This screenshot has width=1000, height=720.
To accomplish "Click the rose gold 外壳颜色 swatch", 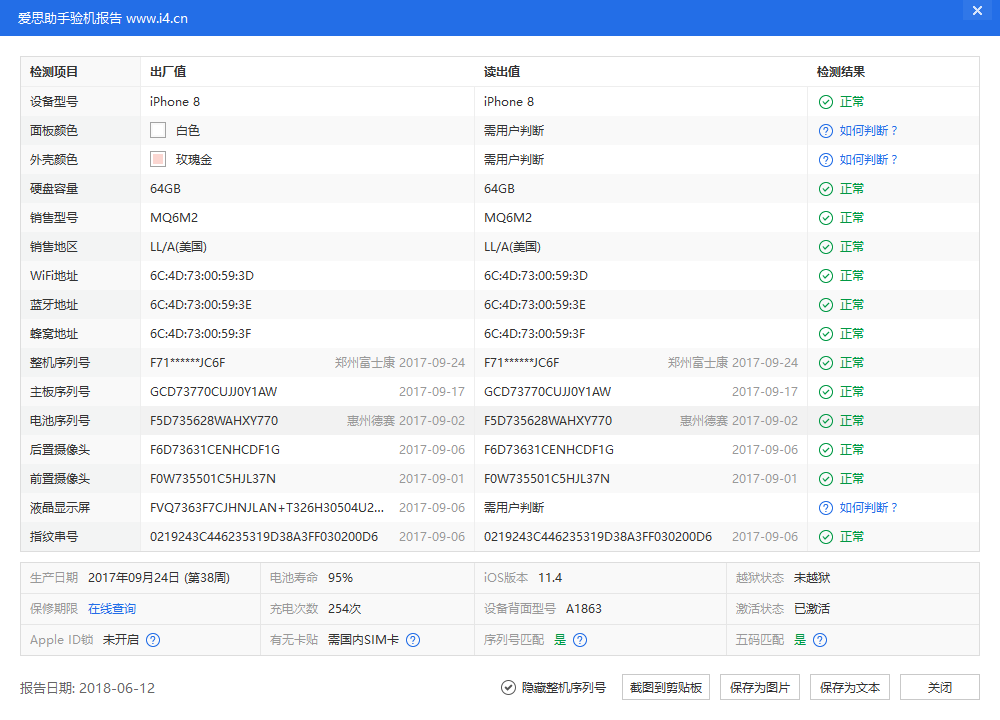I will pos(158,160).
